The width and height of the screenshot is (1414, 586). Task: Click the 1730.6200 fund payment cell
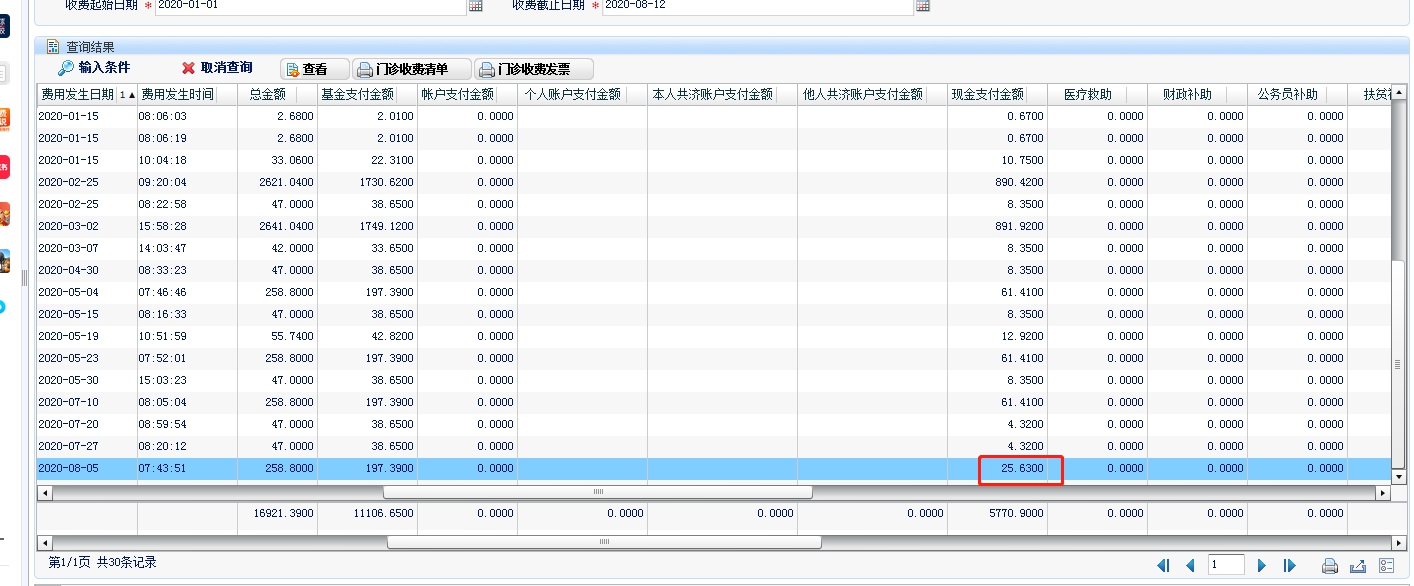[x=367, y=182]
